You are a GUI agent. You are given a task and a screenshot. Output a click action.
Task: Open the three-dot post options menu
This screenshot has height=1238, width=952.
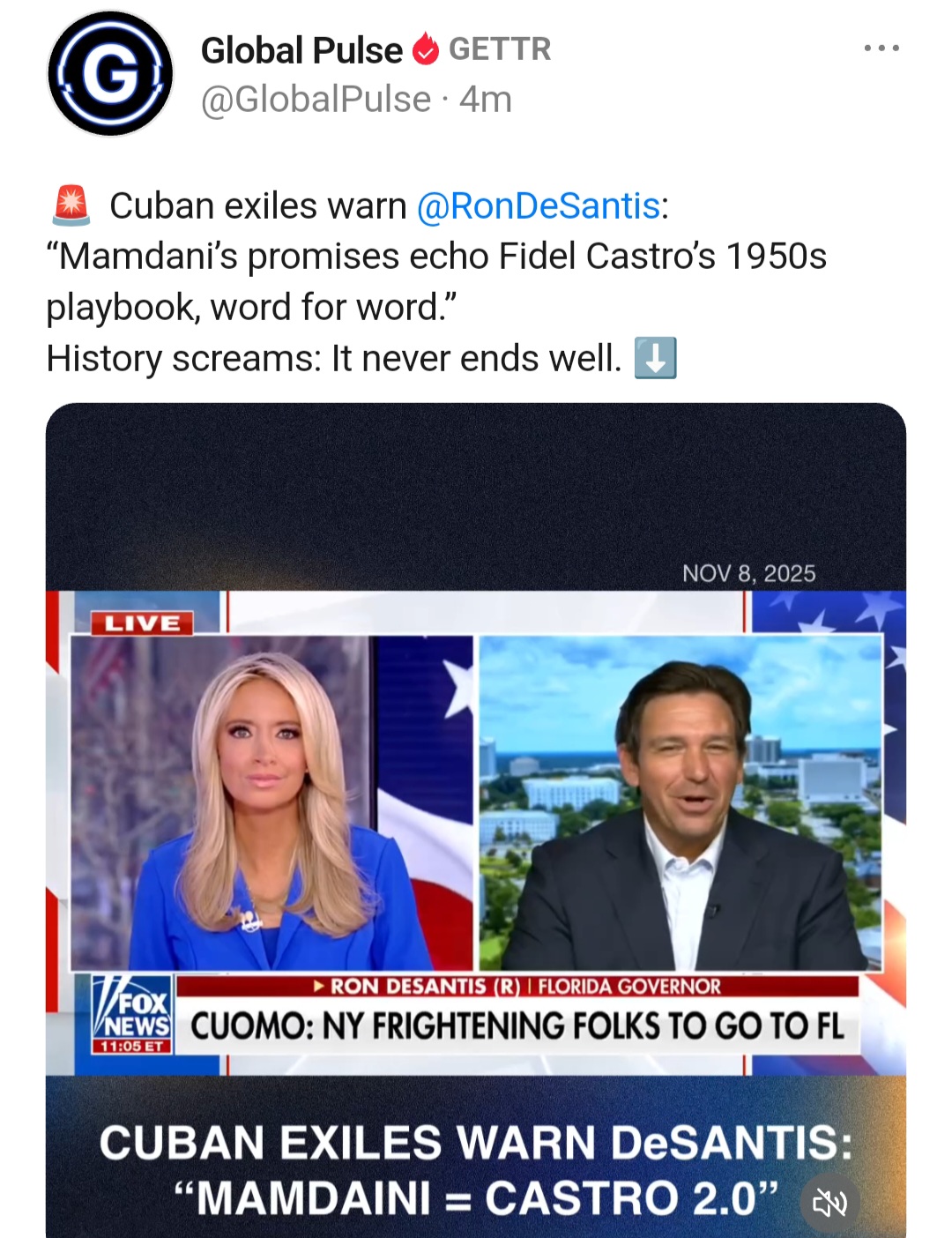tap(881, 48)
